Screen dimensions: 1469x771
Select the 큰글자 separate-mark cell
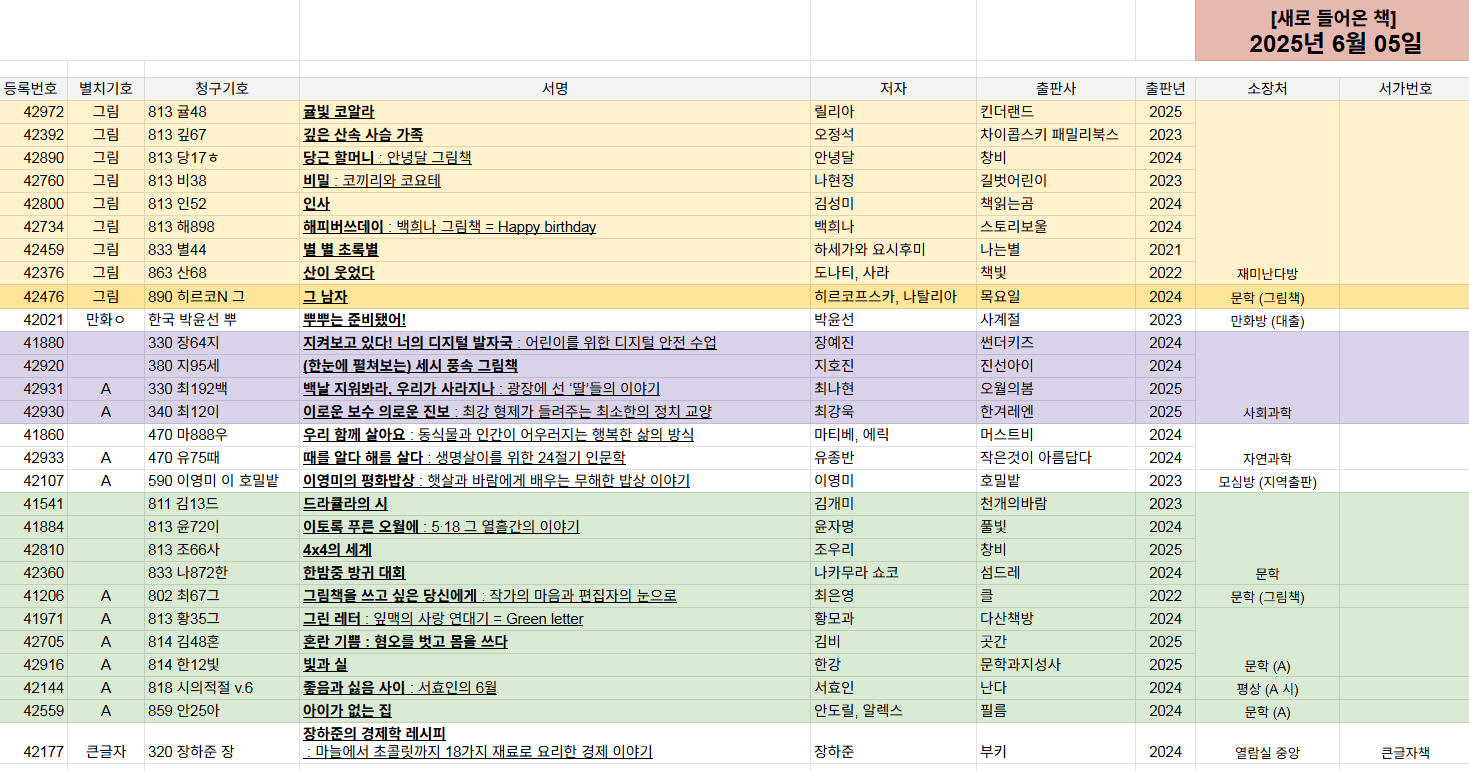tap(107, 744)
